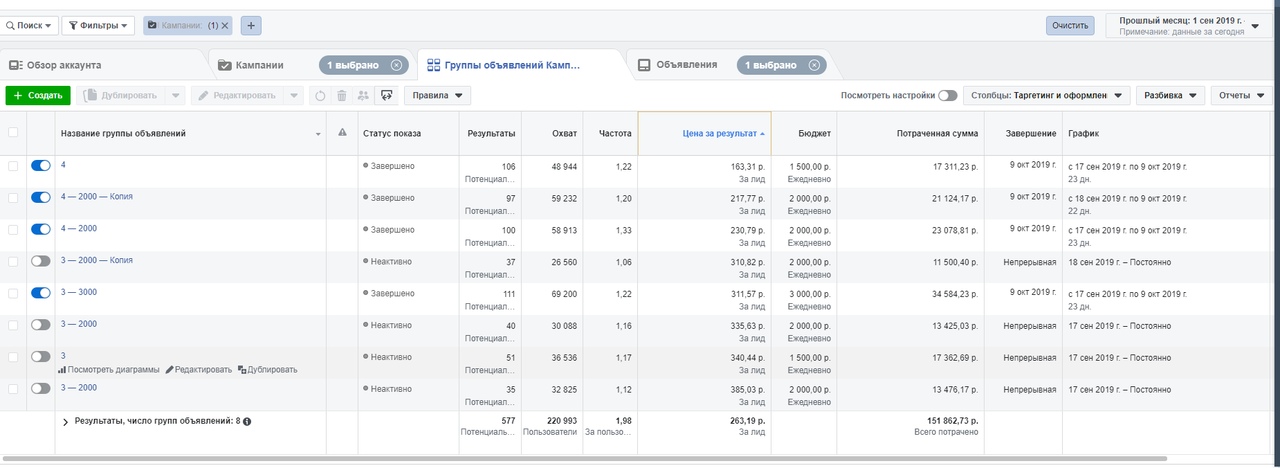The height and width of the screenshot is (468, 1280).
Task: Click the Очистить button
Action: click(x=1070, y=25)
